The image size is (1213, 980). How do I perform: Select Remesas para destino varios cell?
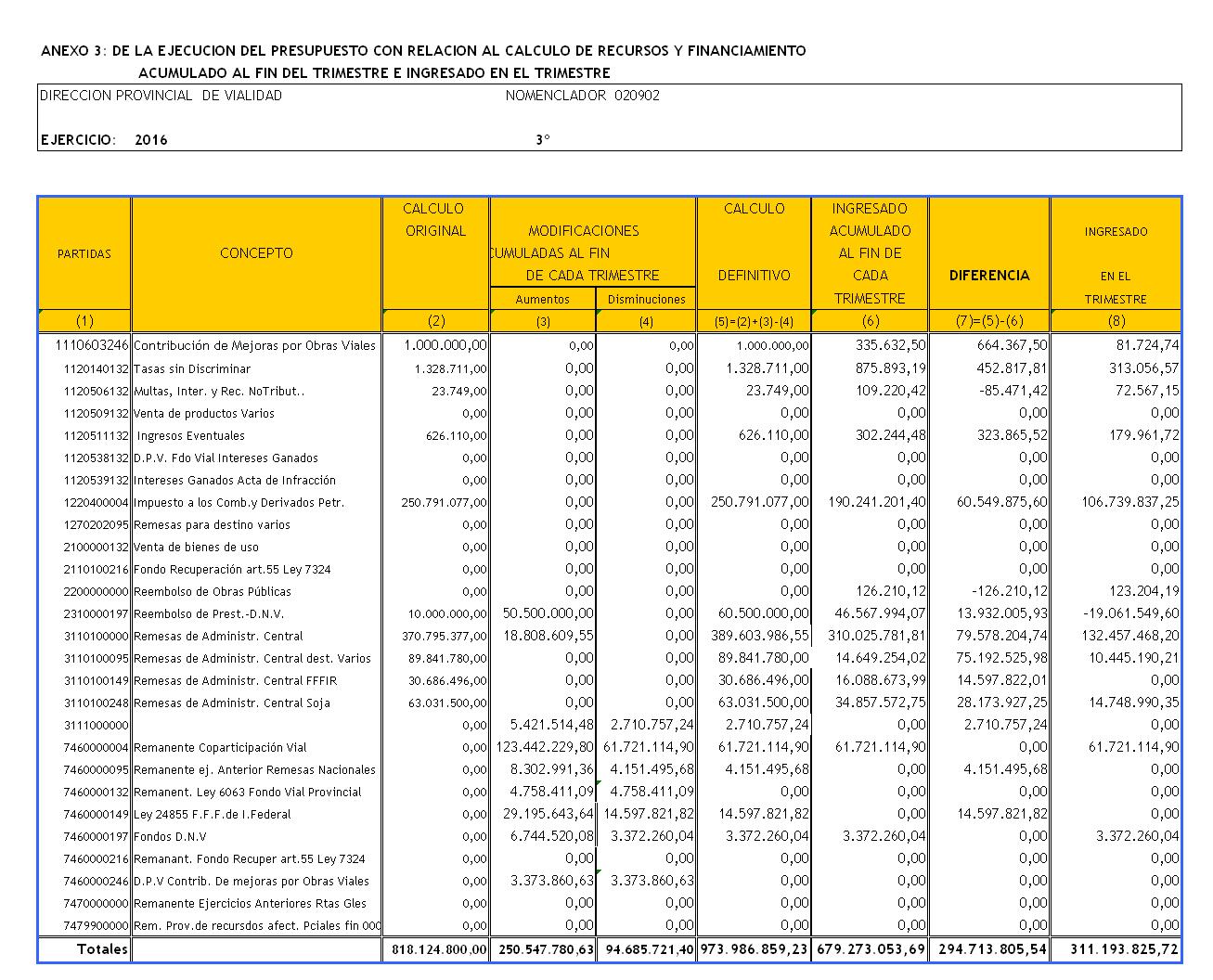[x=212, y=524]
